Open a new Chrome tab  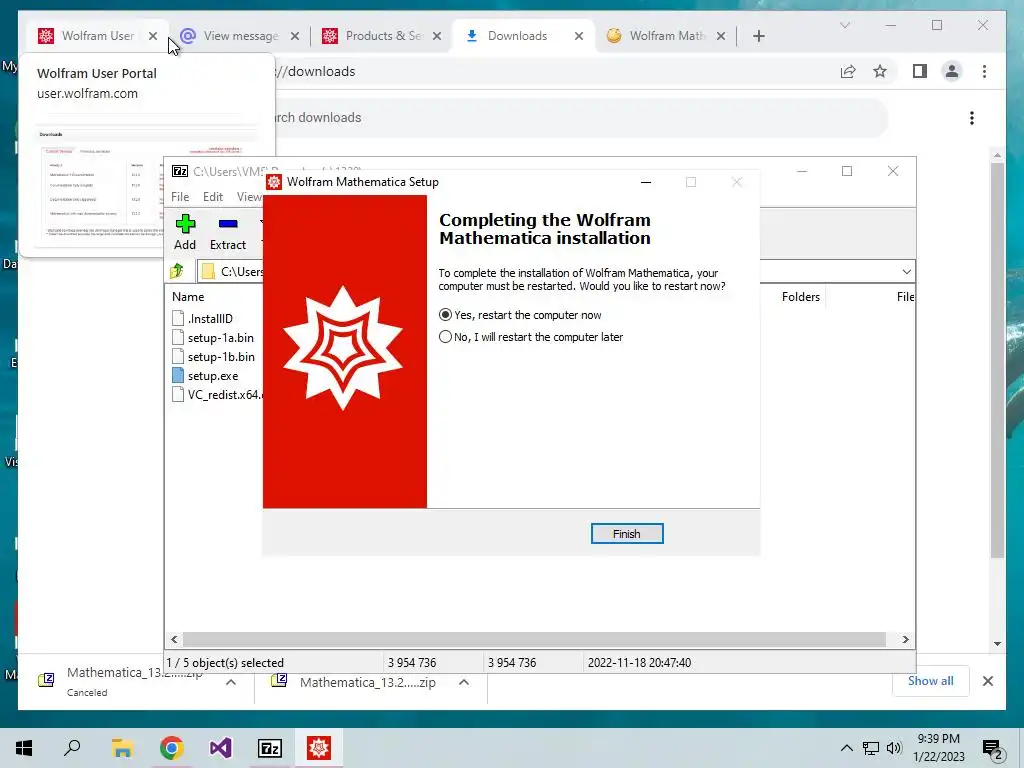tap(758, 36)
